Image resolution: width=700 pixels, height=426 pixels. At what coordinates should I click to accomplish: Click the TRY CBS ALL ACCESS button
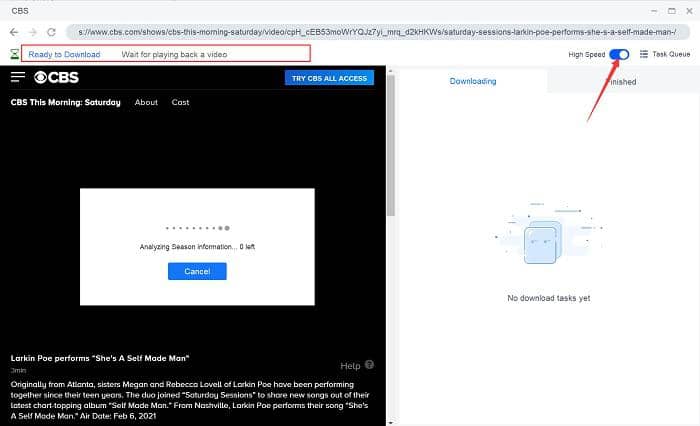click(x=329, y=78)
